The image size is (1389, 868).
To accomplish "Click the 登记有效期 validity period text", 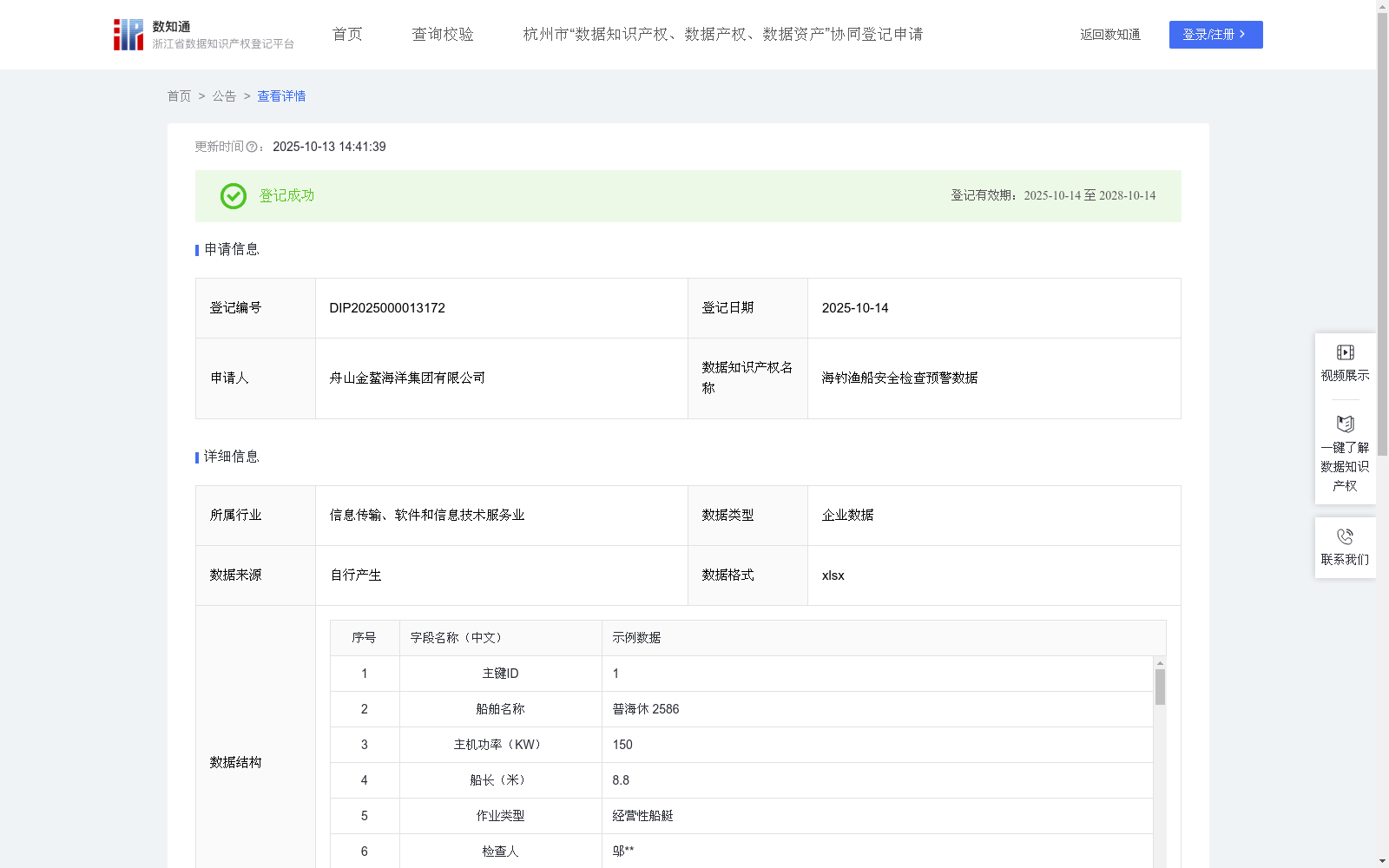I will pos(1053,196).
